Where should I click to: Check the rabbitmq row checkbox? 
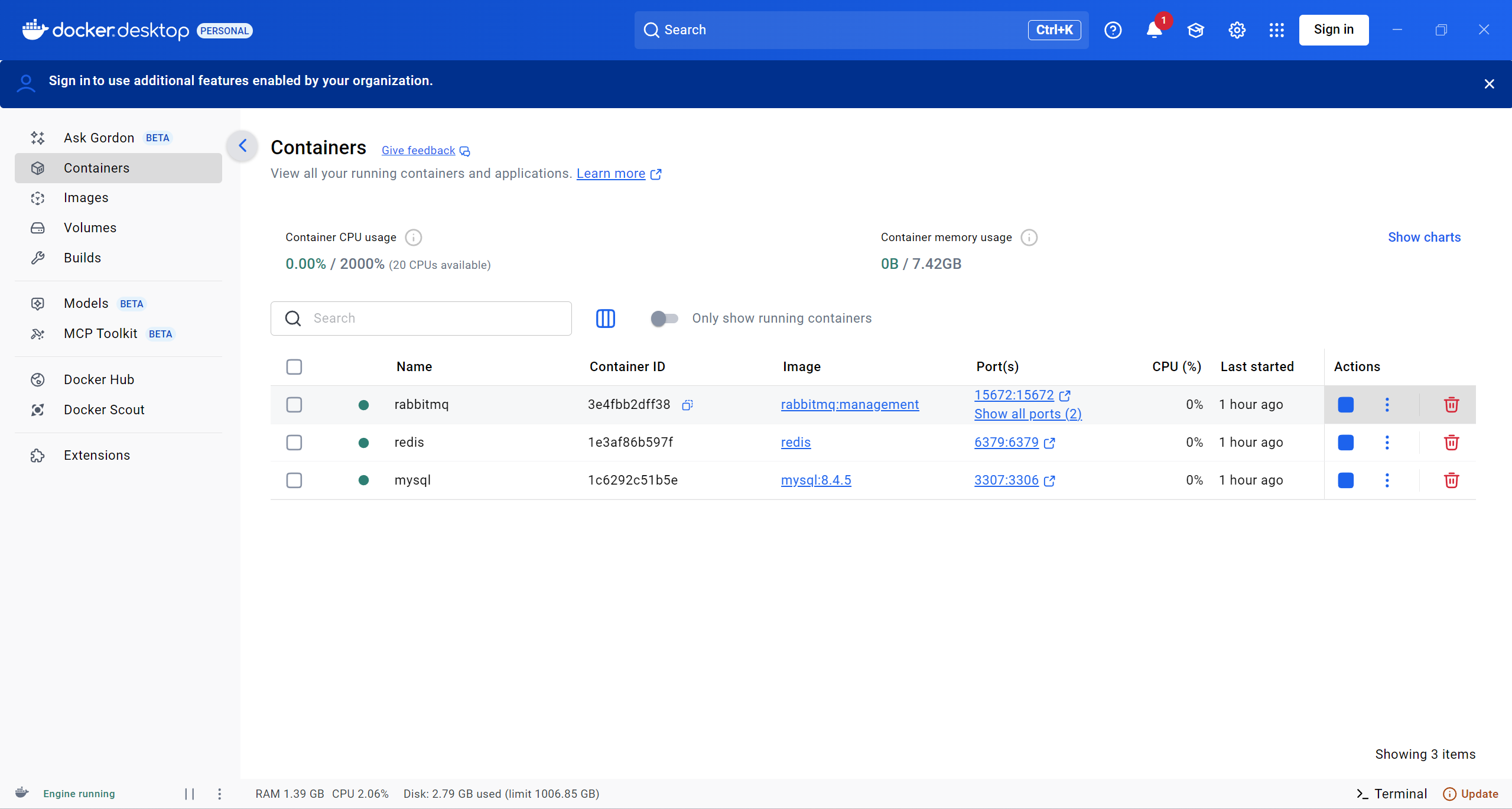(x=294, y=405)
